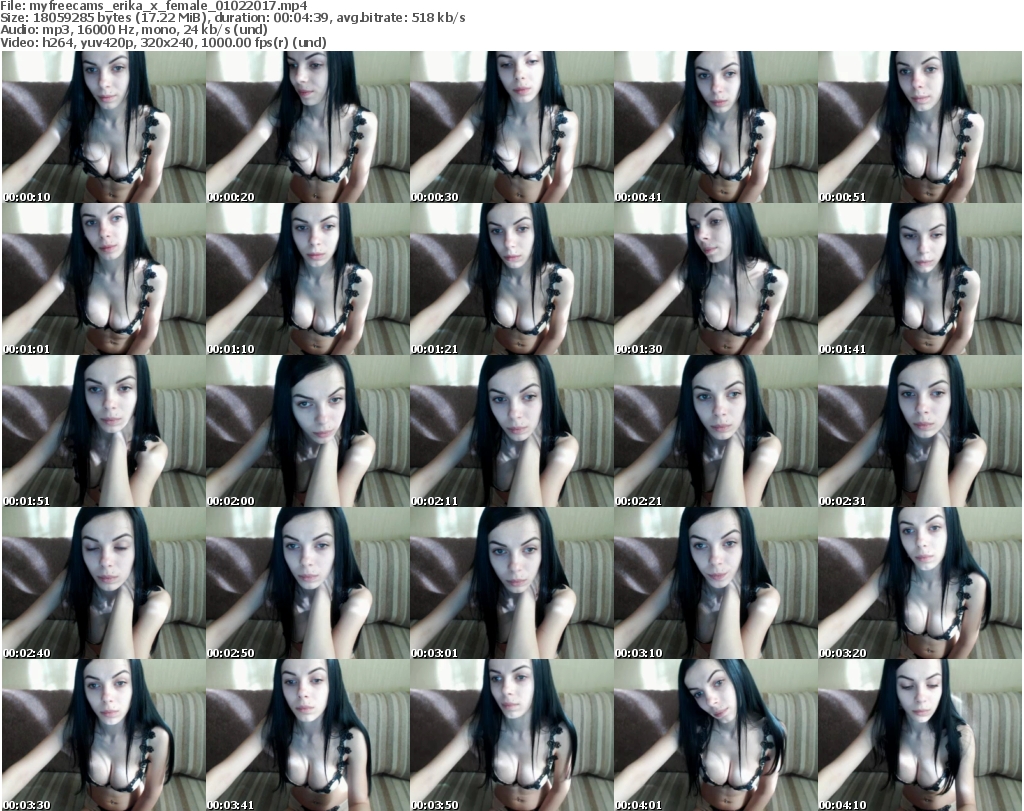This screenshot has height=811, width=1024.
Task: Click the Video h264 info line
Action: coord(163,42)
